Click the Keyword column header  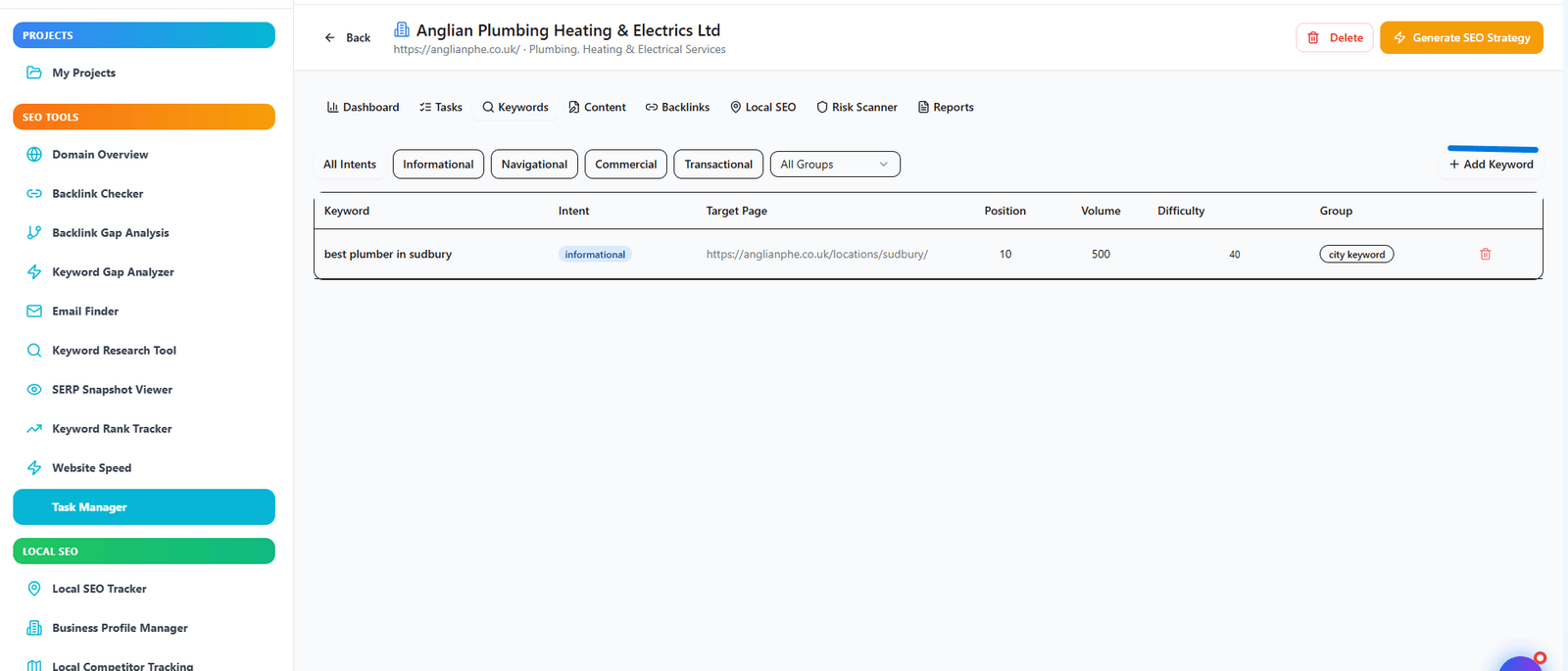347,211
